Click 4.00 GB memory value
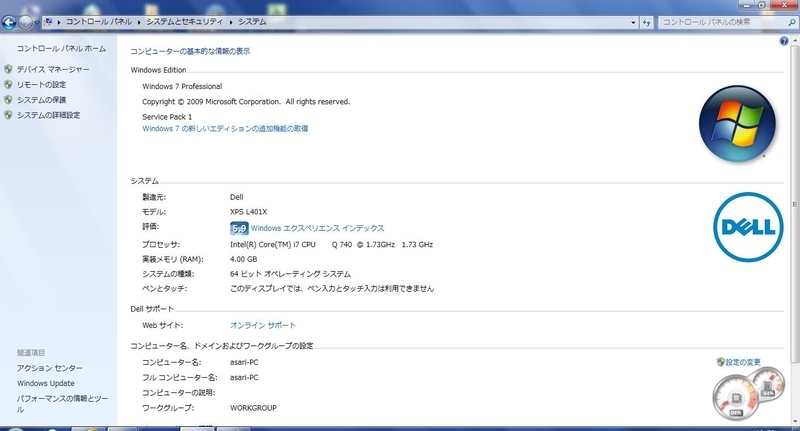 coord(243,259)
